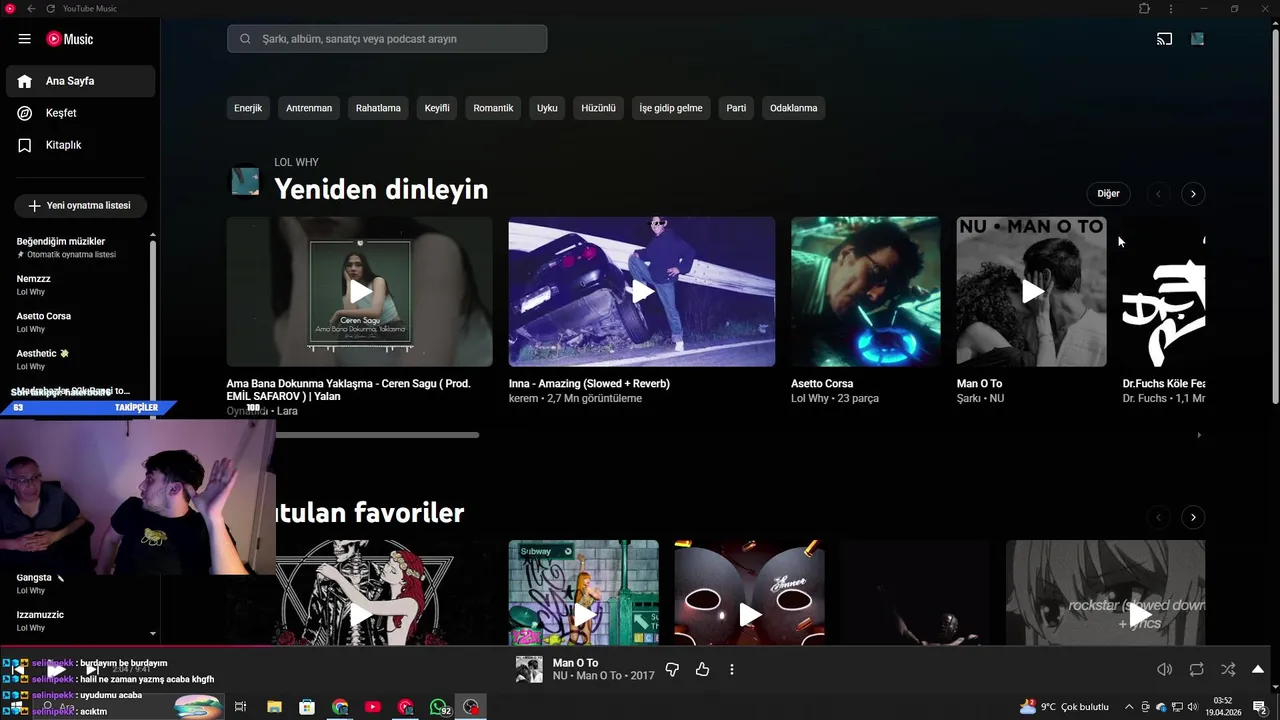Click the player bar album thumbnail

click(529, 669)
